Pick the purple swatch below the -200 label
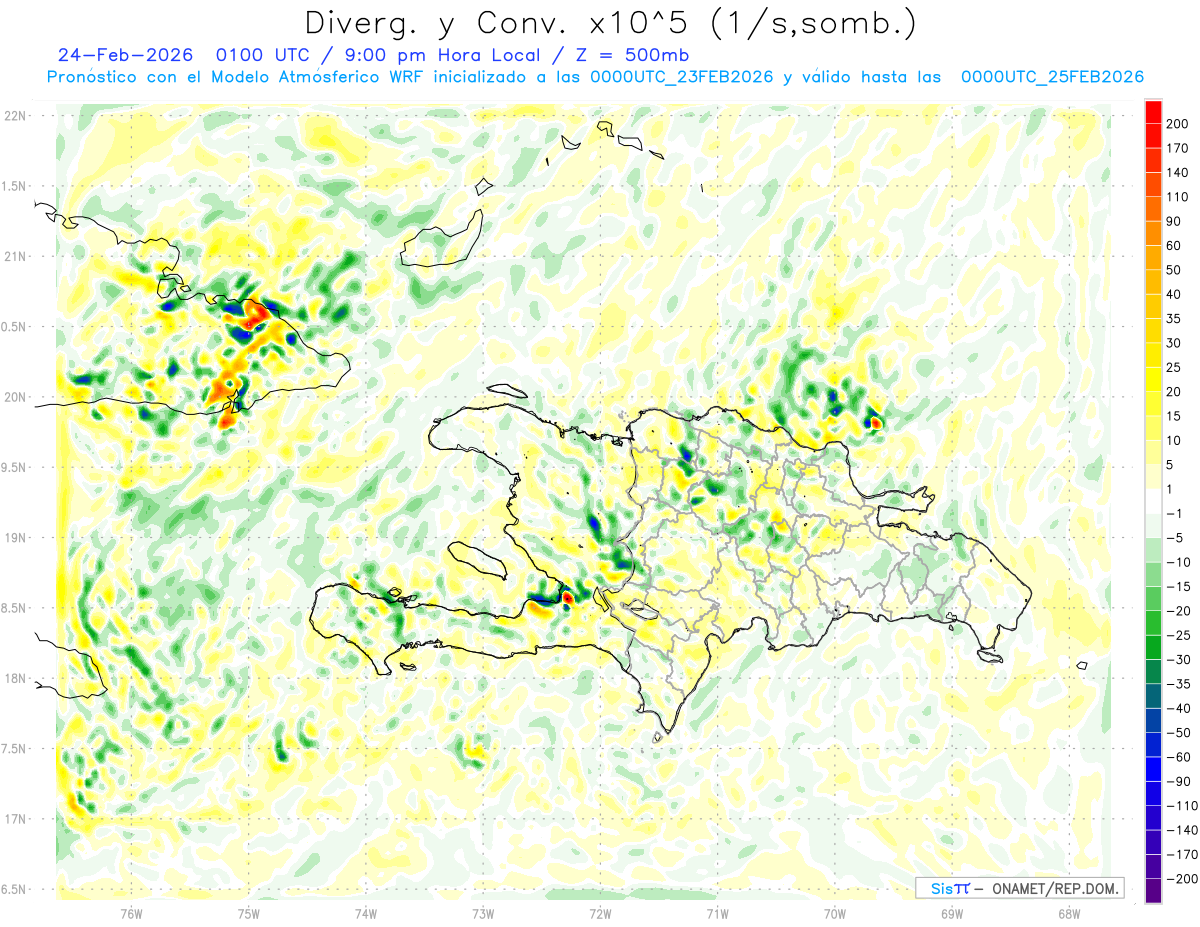Screen dimensions: 1200x927 pos(1153,890)
